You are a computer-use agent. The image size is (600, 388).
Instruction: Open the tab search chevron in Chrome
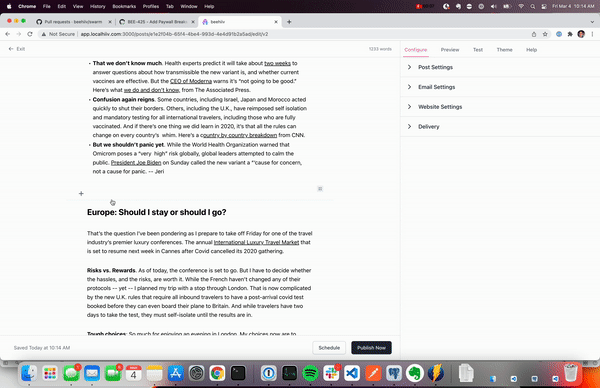[x=592, y=22]
